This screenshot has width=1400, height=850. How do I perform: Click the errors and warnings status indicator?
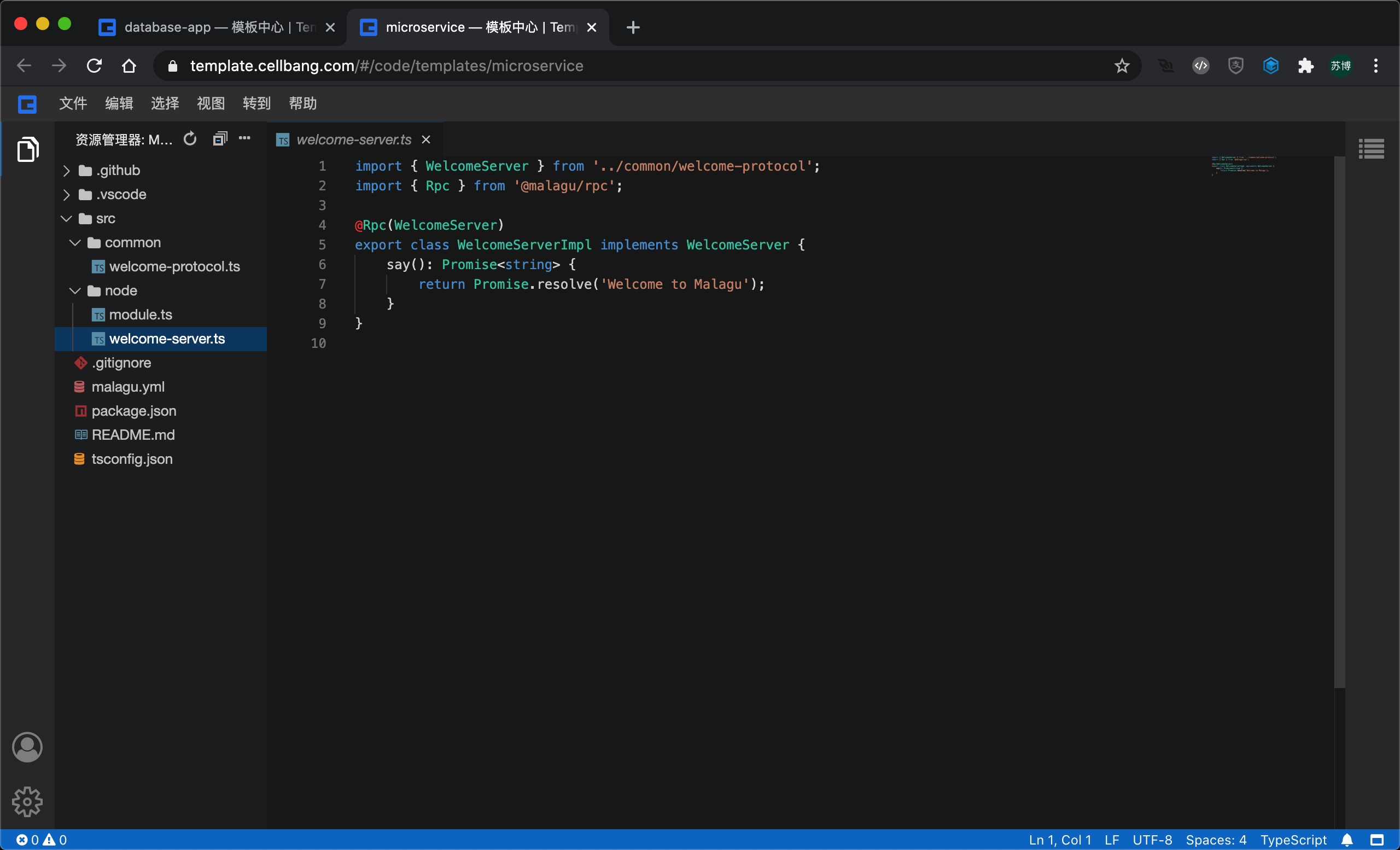pos(41,840)
